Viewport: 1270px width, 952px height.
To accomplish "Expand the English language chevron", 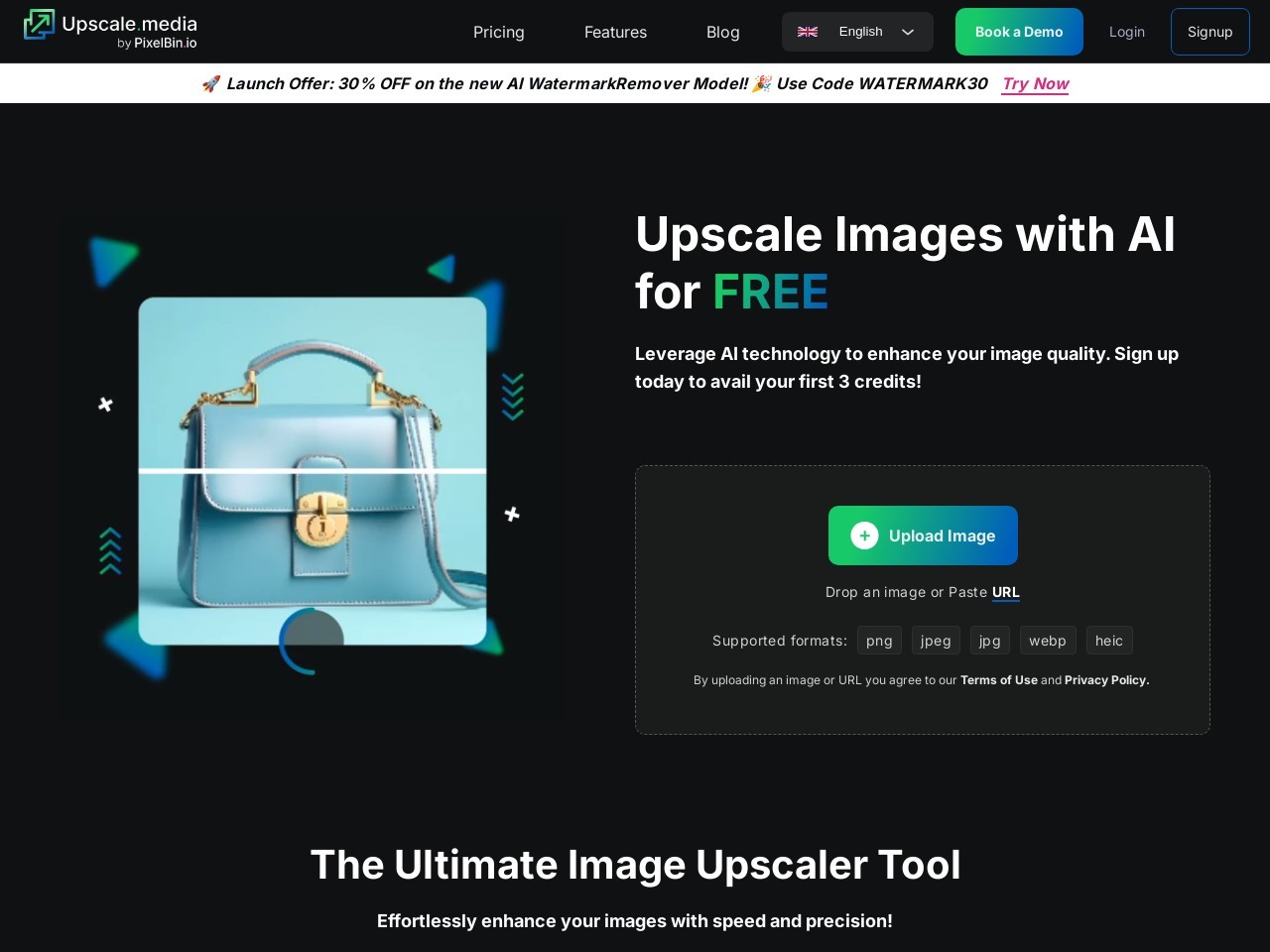I will (908, 32).
